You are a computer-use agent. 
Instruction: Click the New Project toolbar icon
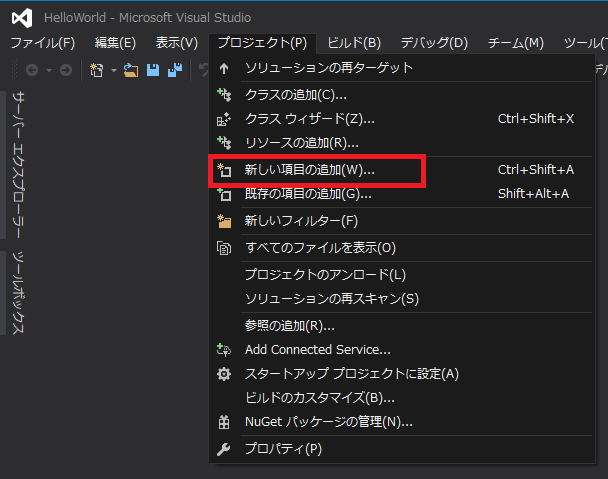click(97, 70)
